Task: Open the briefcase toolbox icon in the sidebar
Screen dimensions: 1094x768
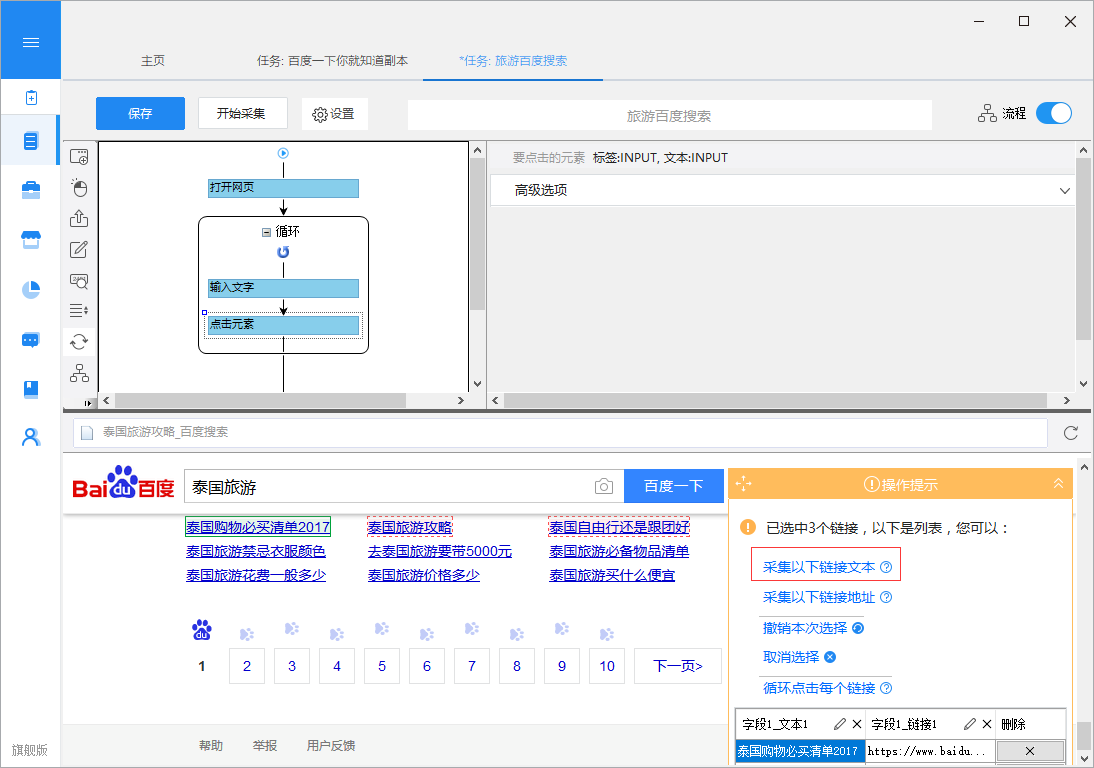Action: [31, 190]
